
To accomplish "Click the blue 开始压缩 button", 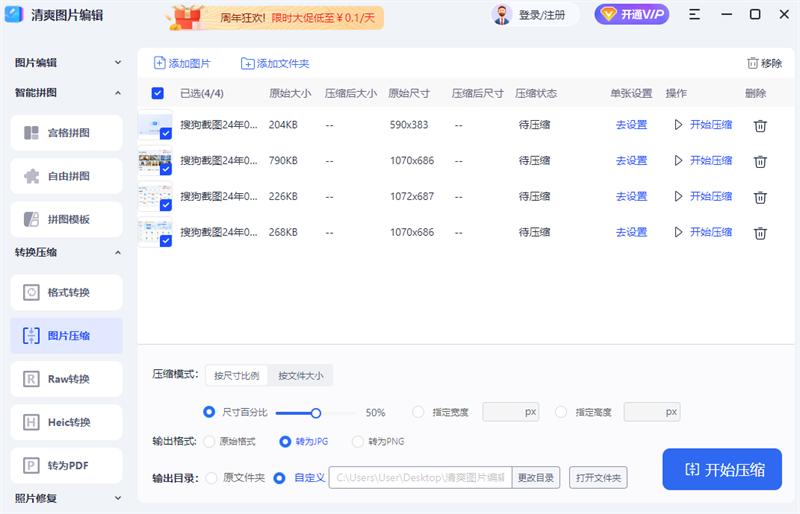I will (721, 469).
